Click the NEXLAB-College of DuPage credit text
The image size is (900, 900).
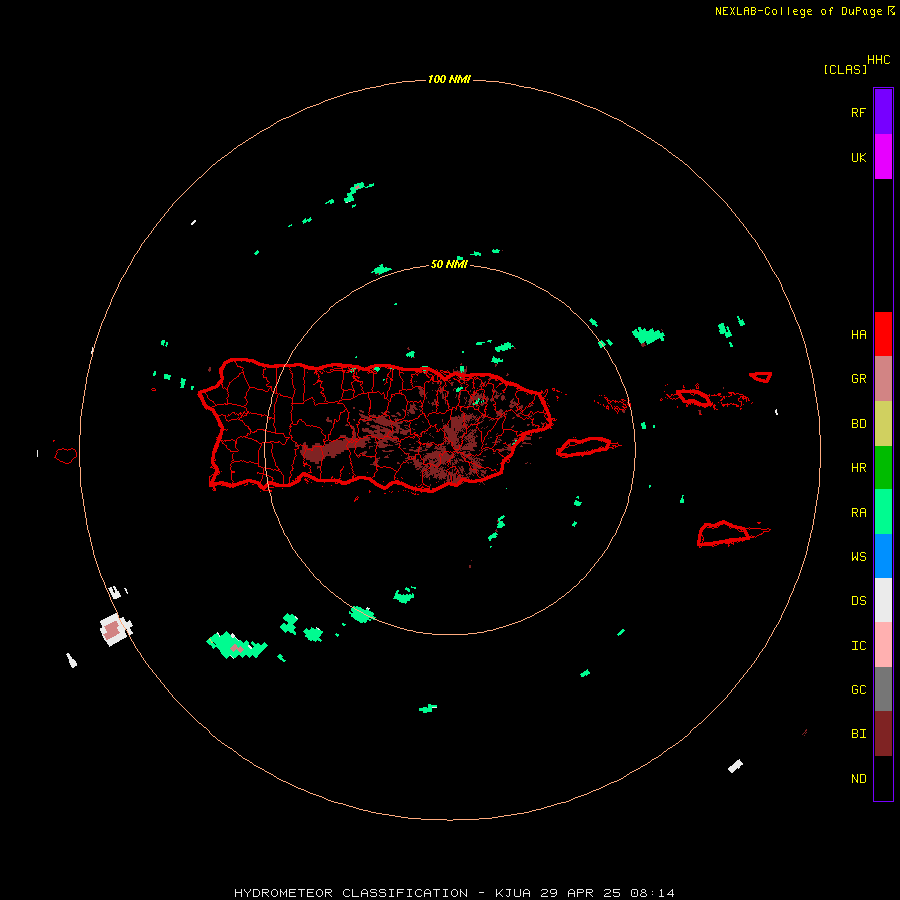click(x=798, y=11)
